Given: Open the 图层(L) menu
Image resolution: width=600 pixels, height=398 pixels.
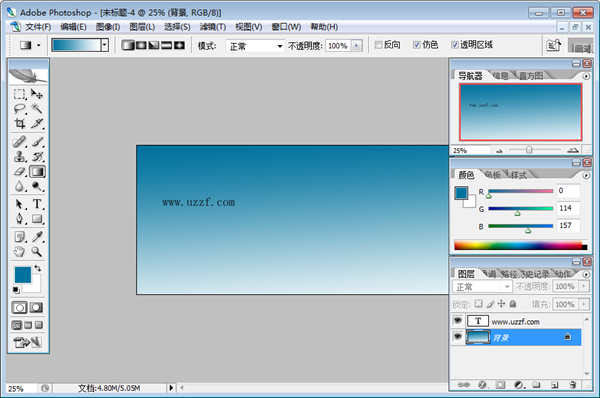Looking at the screenshot, I should click(x=142, y=27).
